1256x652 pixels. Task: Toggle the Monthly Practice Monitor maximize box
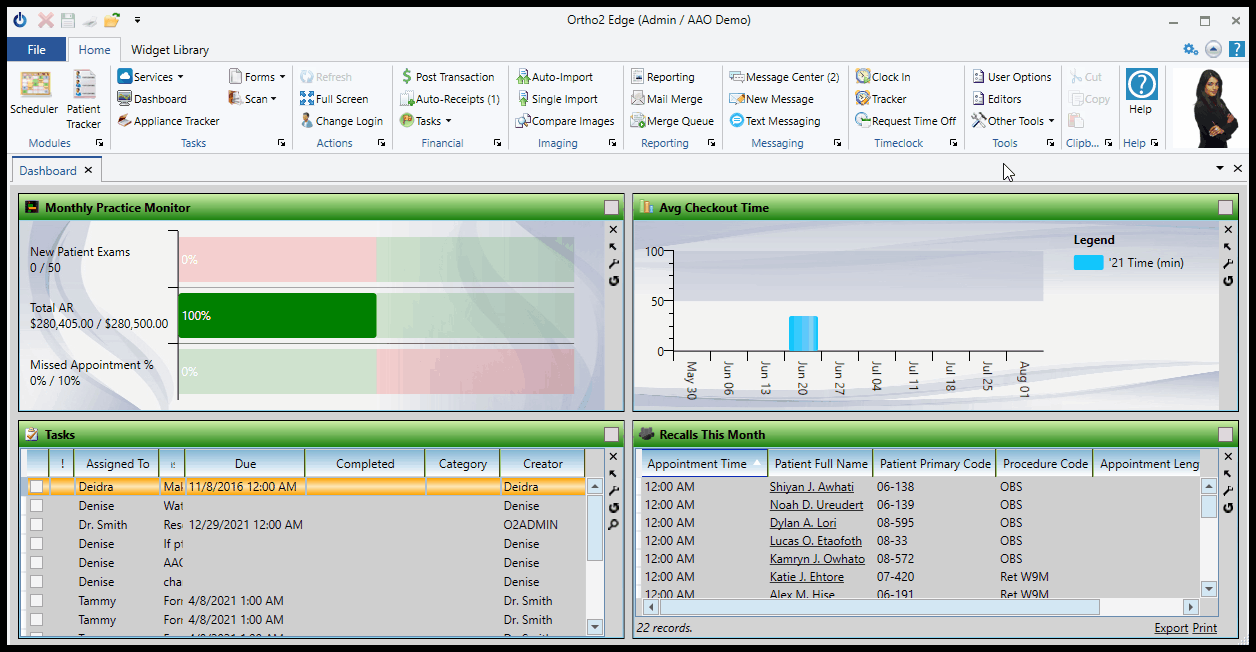click(611, 208)
